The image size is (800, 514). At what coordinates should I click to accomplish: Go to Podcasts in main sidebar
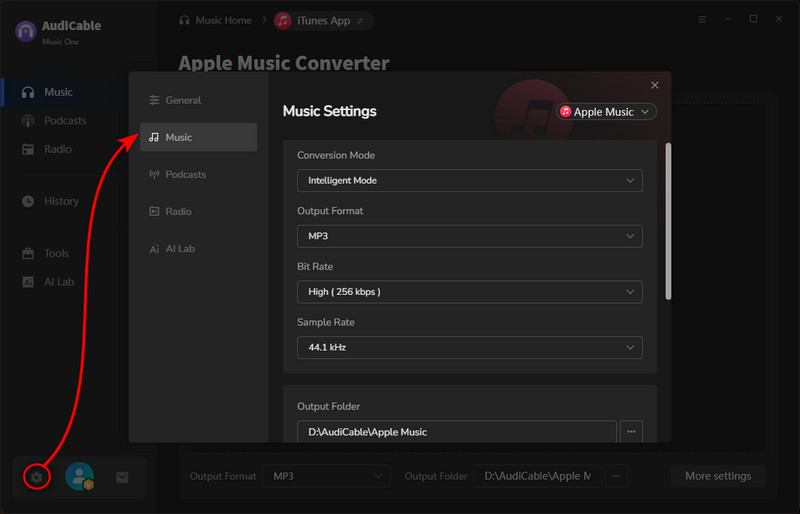(66, 120)
